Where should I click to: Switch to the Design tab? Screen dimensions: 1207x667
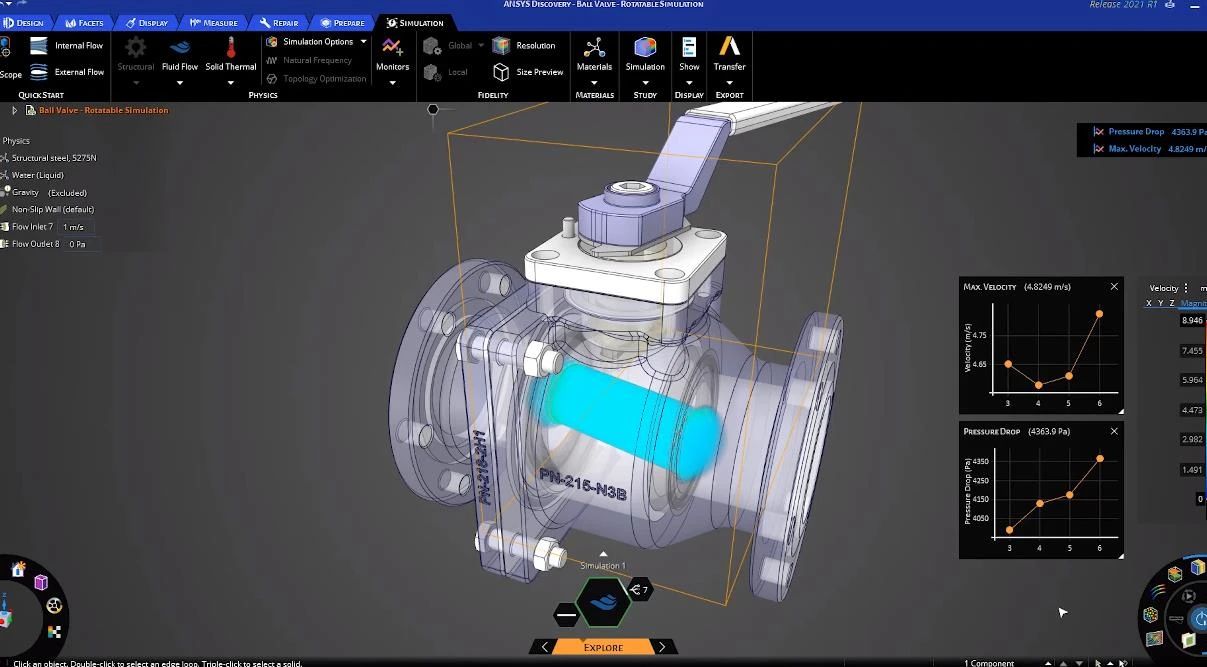click(23, 22)
